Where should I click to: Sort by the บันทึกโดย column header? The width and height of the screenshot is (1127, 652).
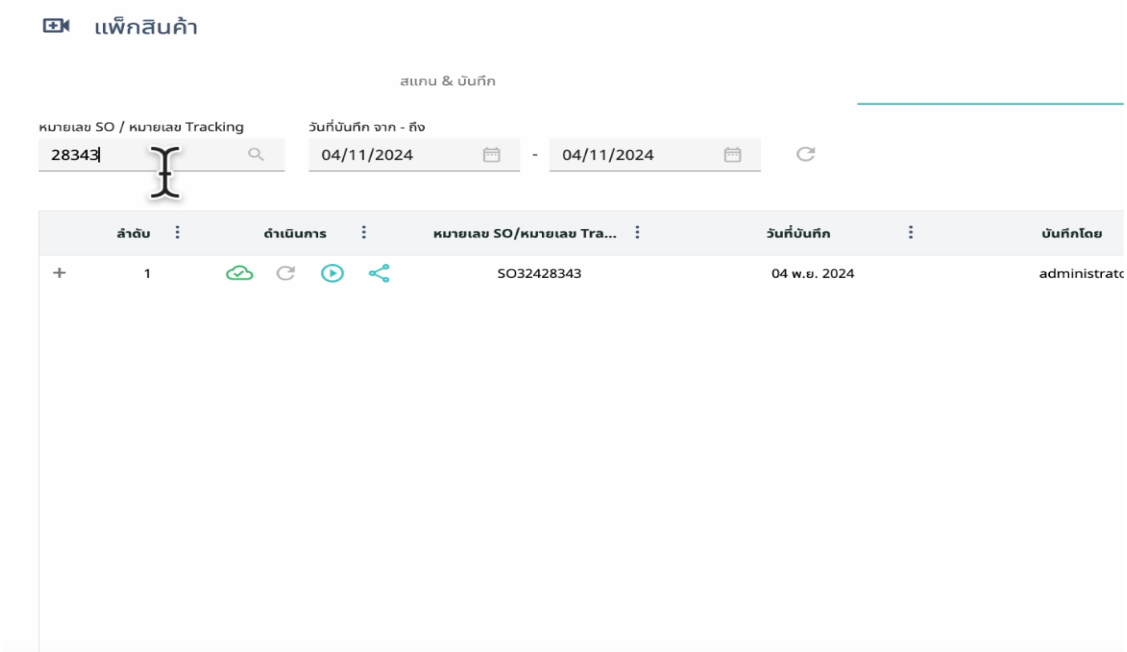click(1071, 234)
